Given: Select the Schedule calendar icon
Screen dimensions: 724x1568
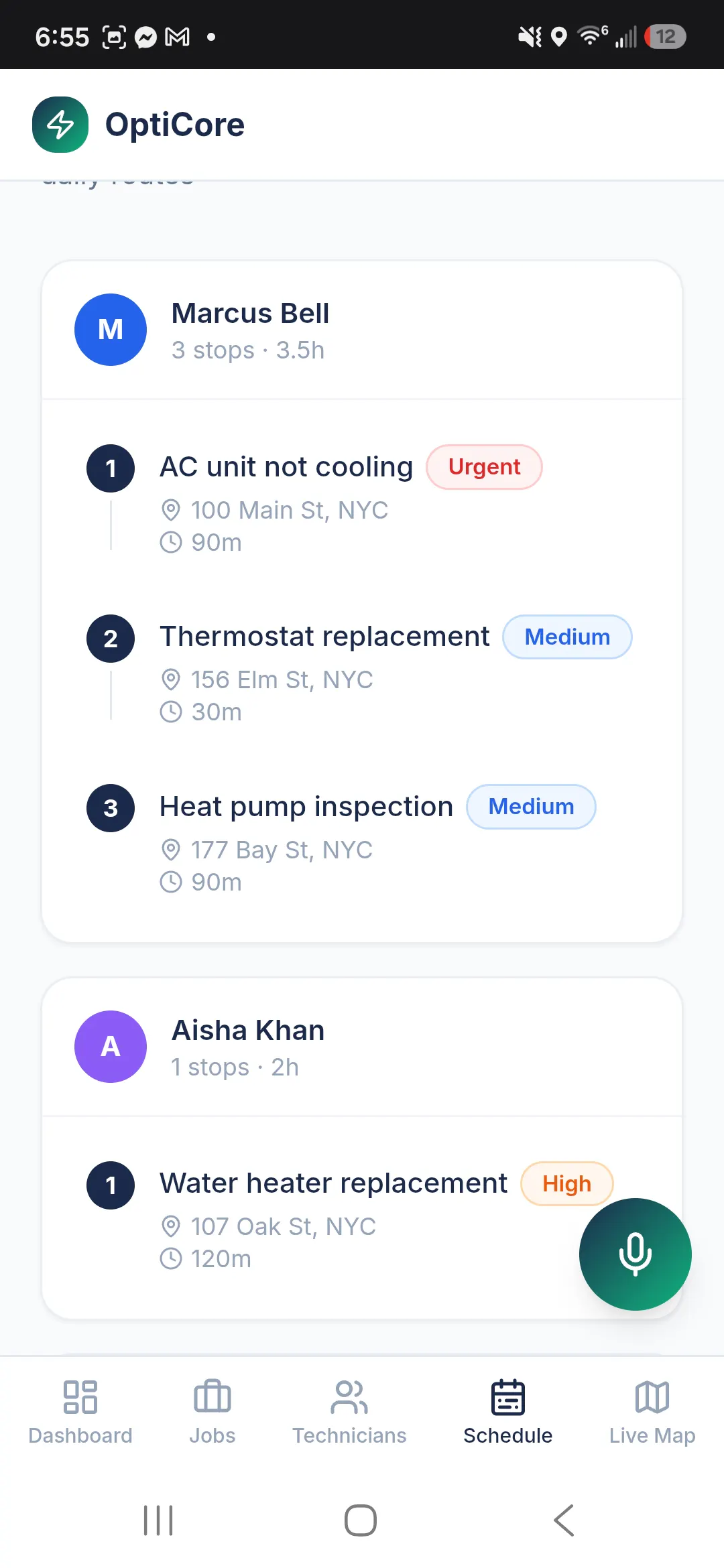Looking at the screenshot, I should [x=508, y=1397].
